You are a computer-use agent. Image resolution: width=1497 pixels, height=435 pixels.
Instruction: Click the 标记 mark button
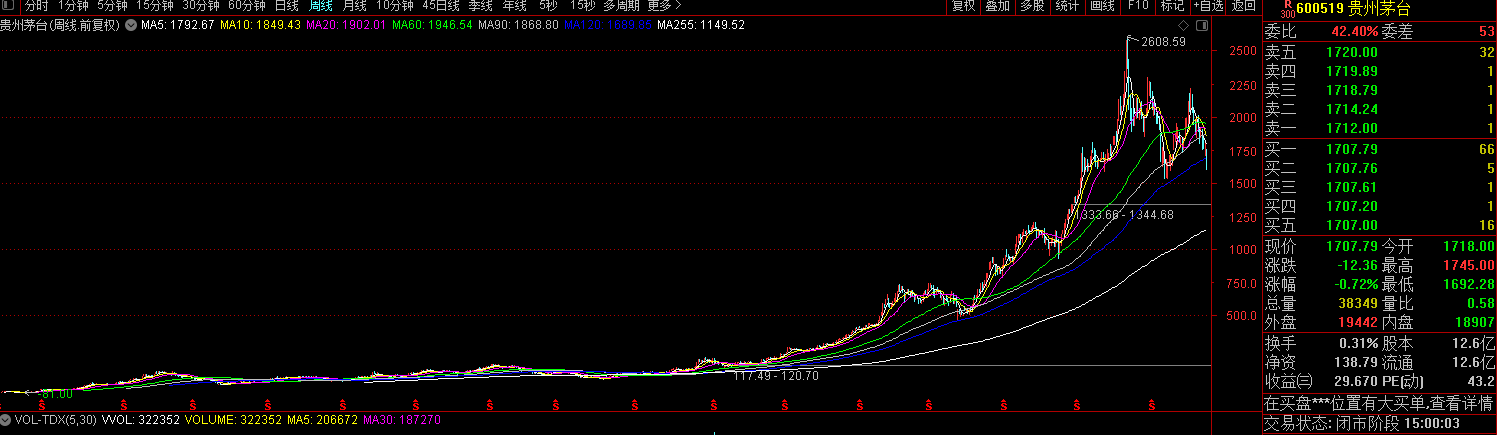[x=1171, y=6]
